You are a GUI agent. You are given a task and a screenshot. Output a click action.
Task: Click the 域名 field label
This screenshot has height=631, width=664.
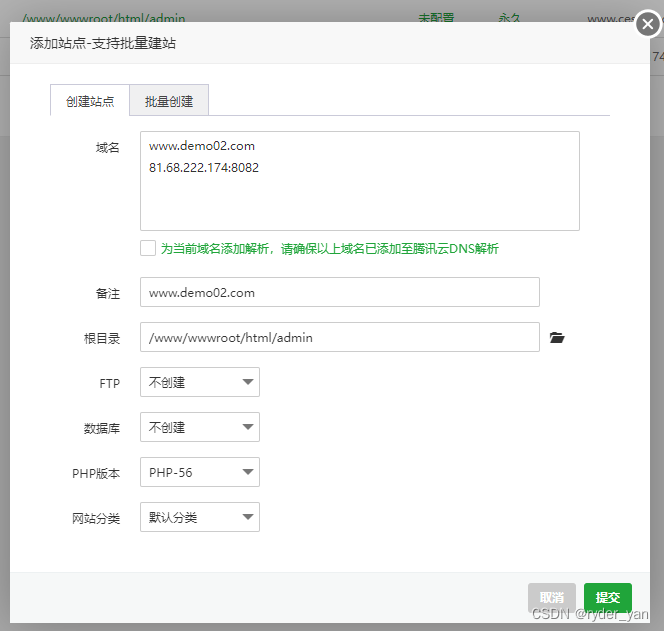108,147
